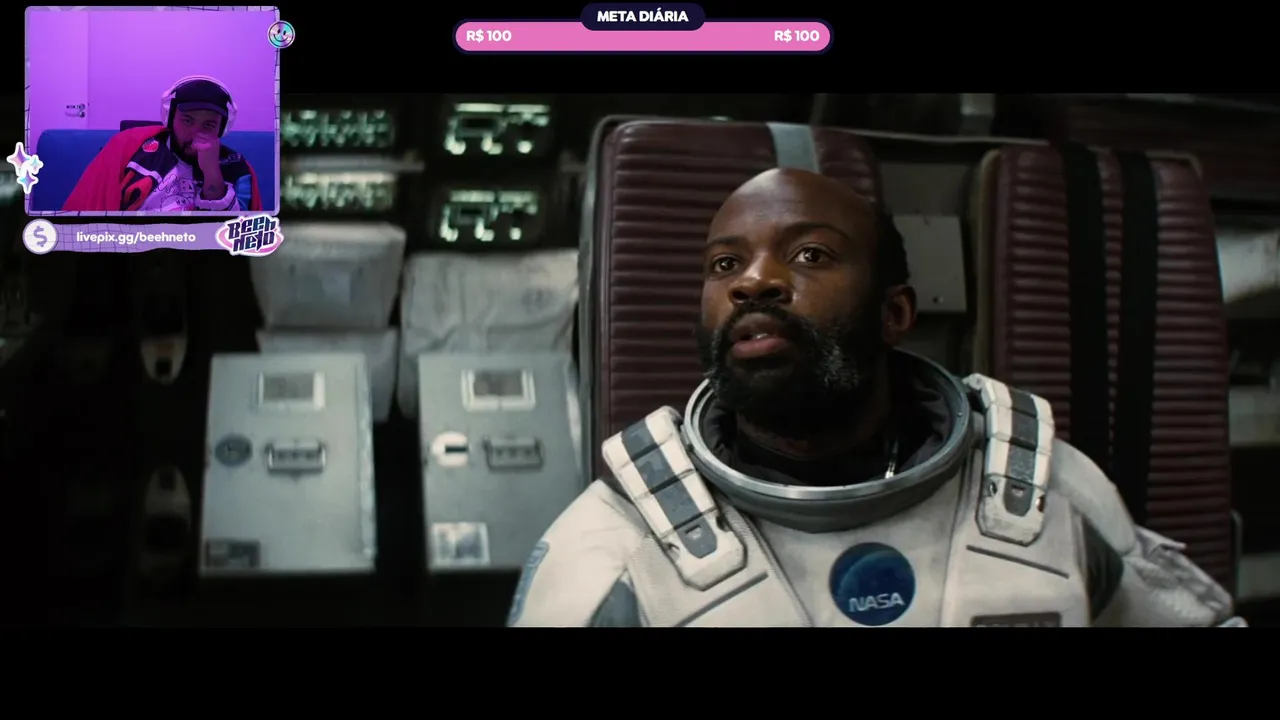The image size is (1280, 720).
Task: Open the livepix.gg/beehneto donation link
Action: point(135,237)
